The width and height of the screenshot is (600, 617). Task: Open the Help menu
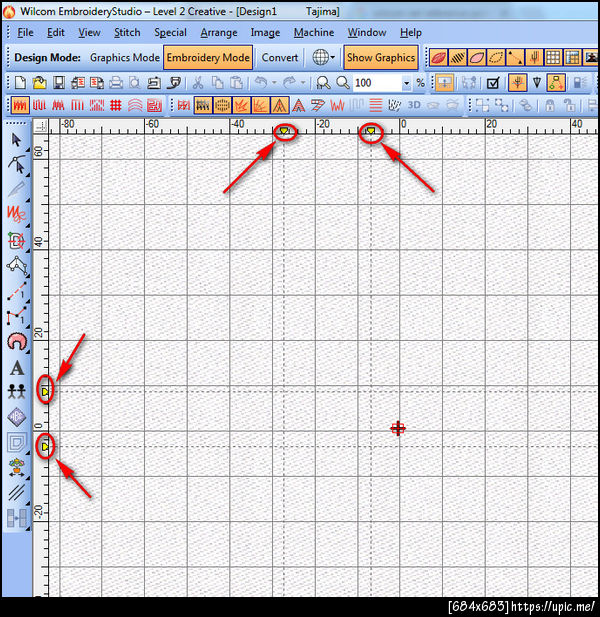(411, 33)
